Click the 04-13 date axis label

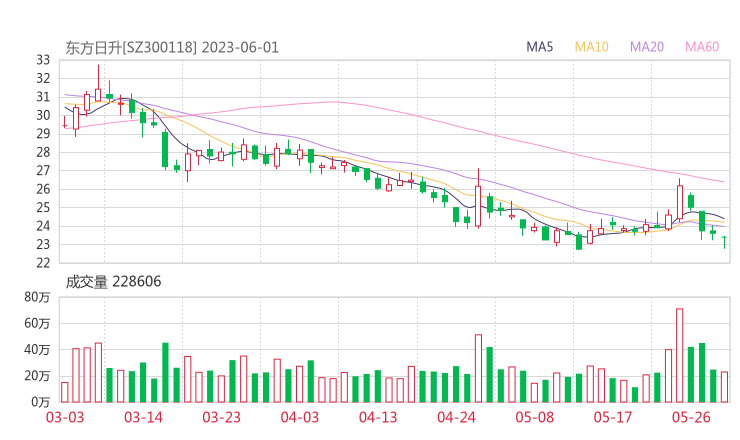tap(378, 417)
